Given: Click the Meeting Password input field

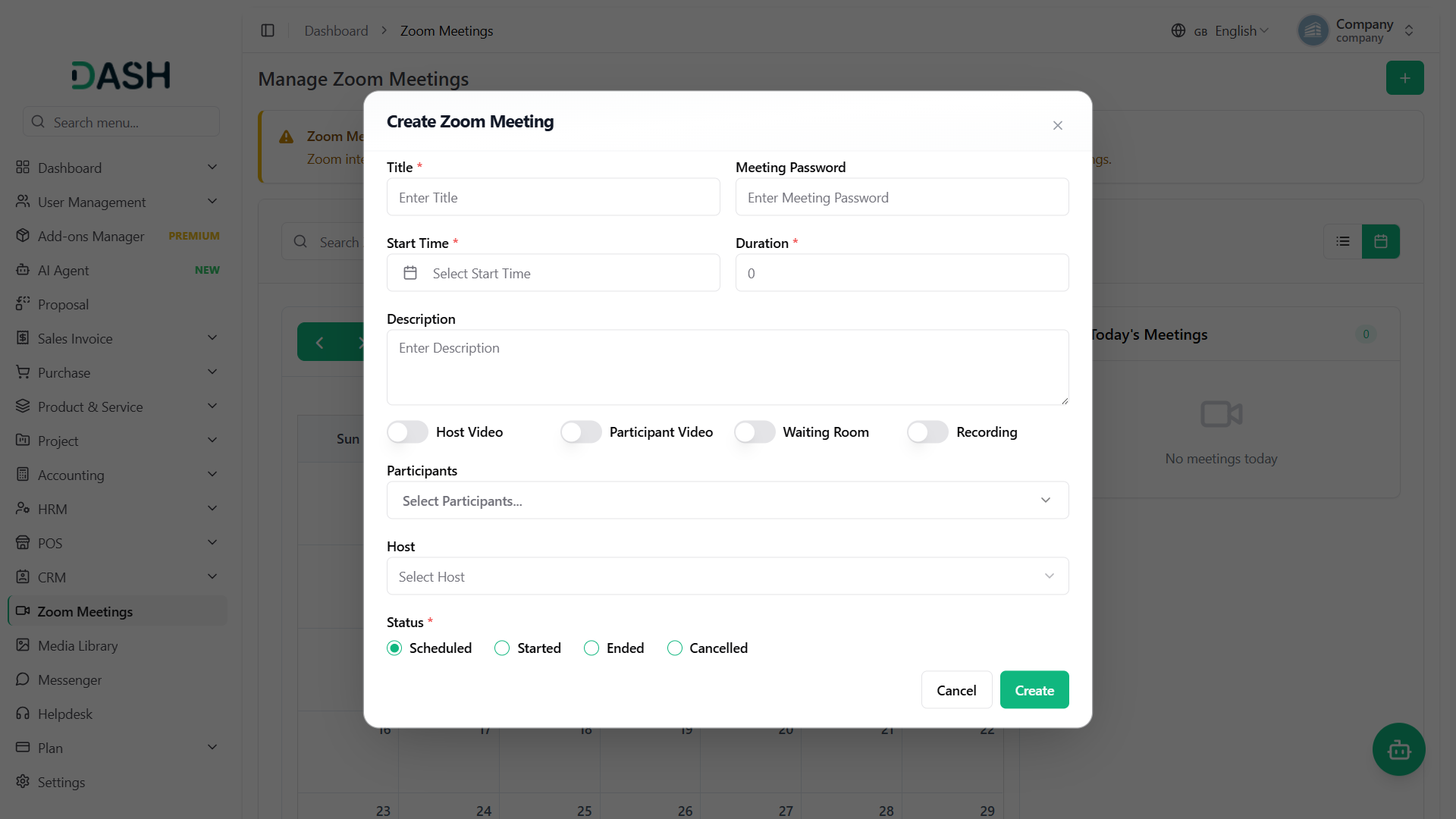Looking at the screenshot, I should pos(902,197).
